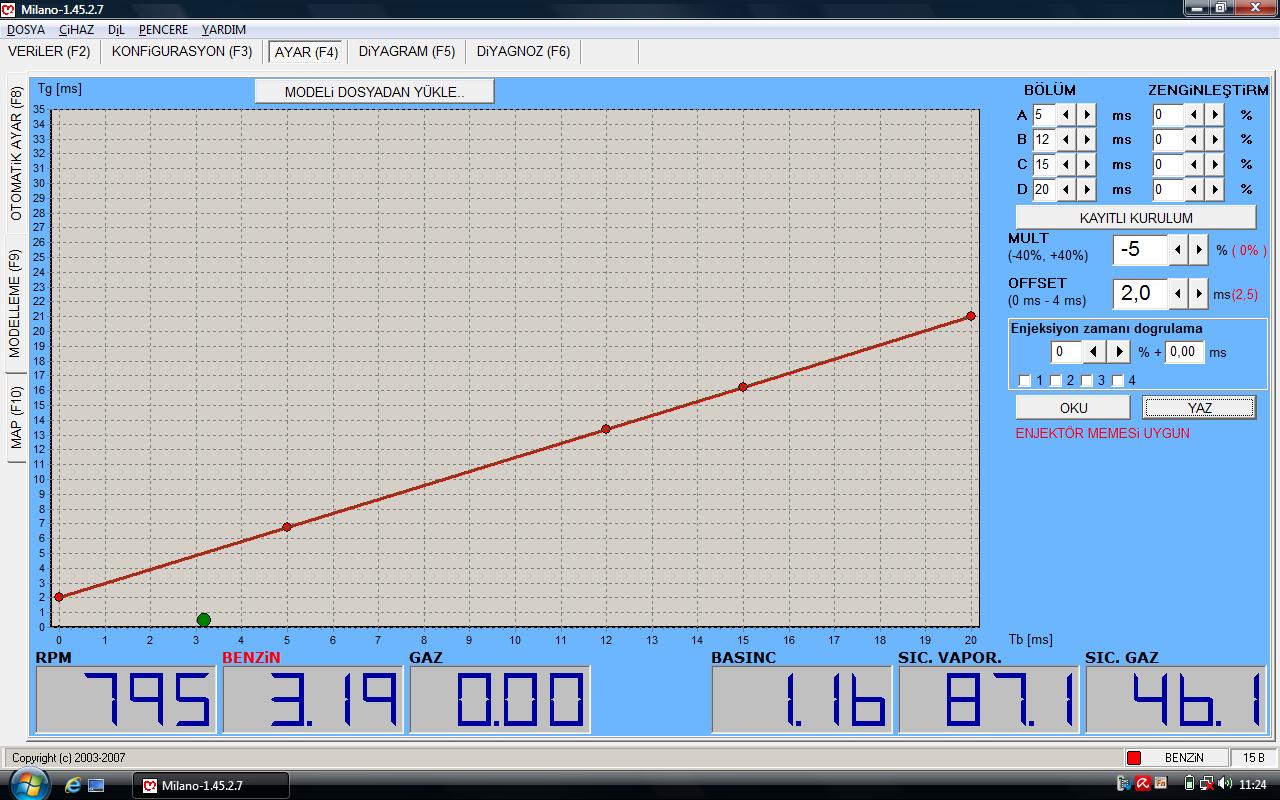1280x800 pixels.
Task: Decrease injection time correction percent left arrow
Action: coord(1094,352)
